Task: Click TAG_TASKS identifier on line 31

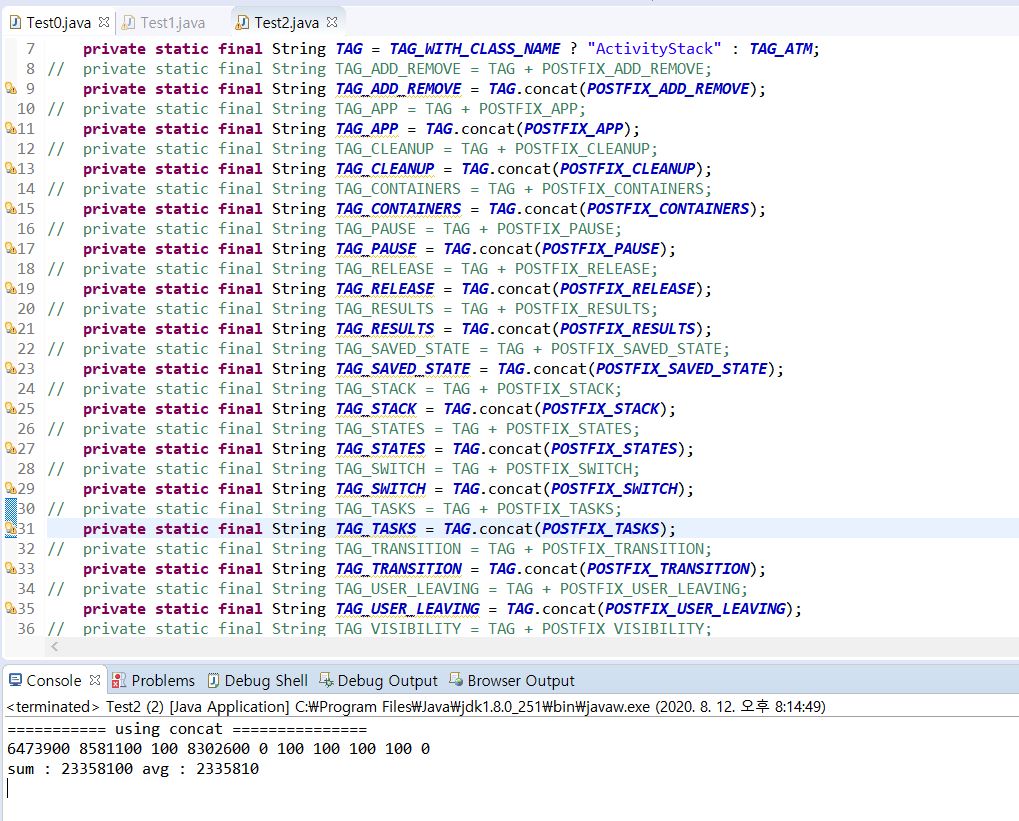Action: (376, 529)
